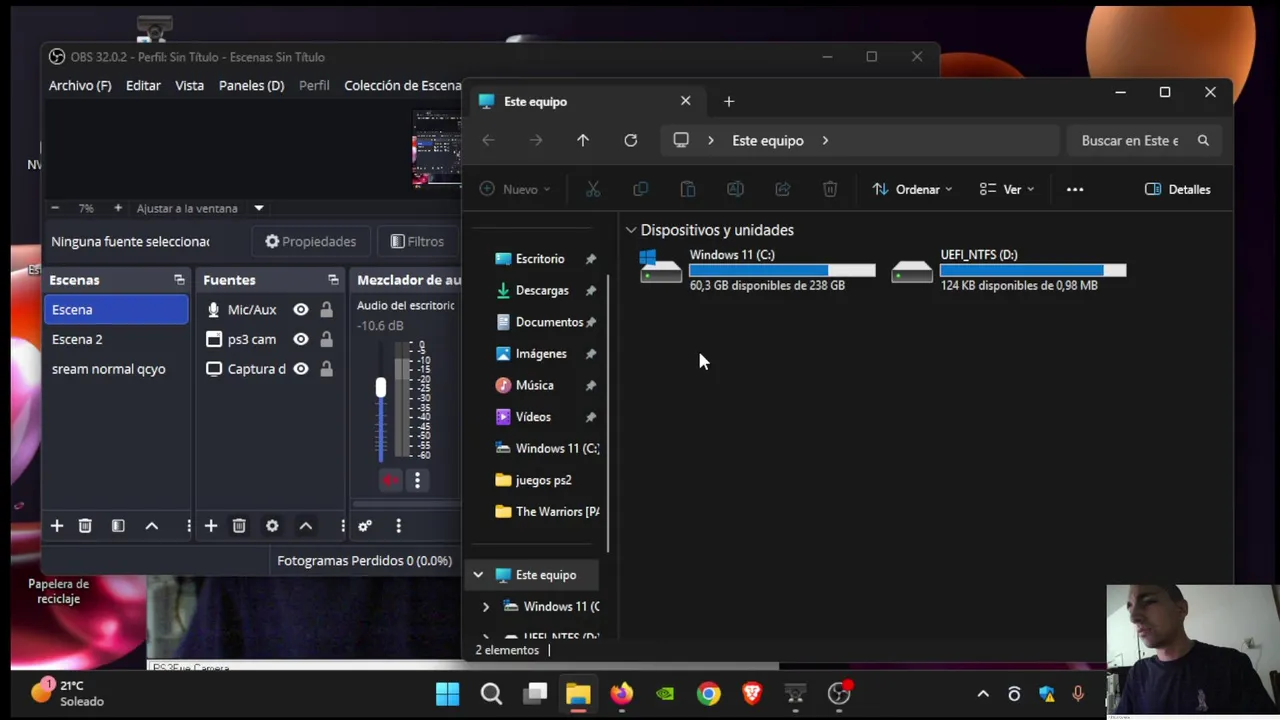Screen dimensions: 1280x720
Task: Click UEFI_NTFS (D:) drive usage bar
Action: click(x=1033, y=270)
